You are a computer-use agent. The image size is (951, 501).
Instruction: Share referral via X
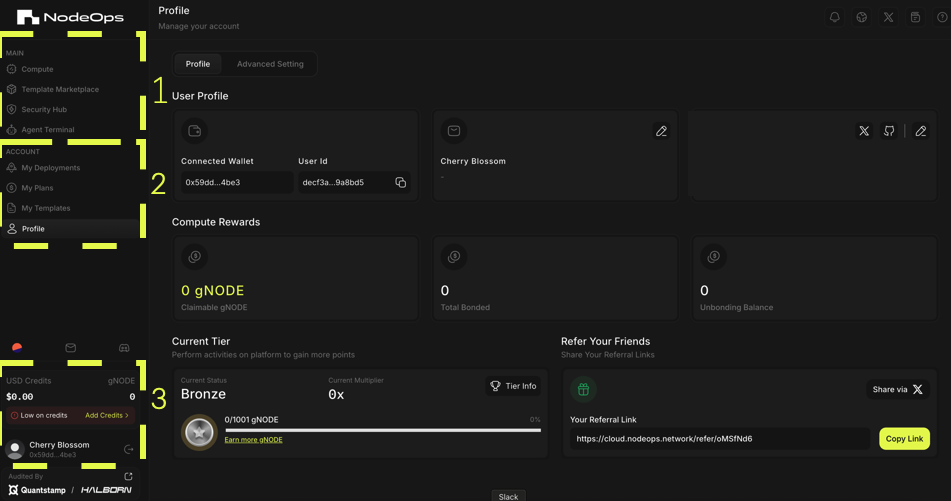898,389
